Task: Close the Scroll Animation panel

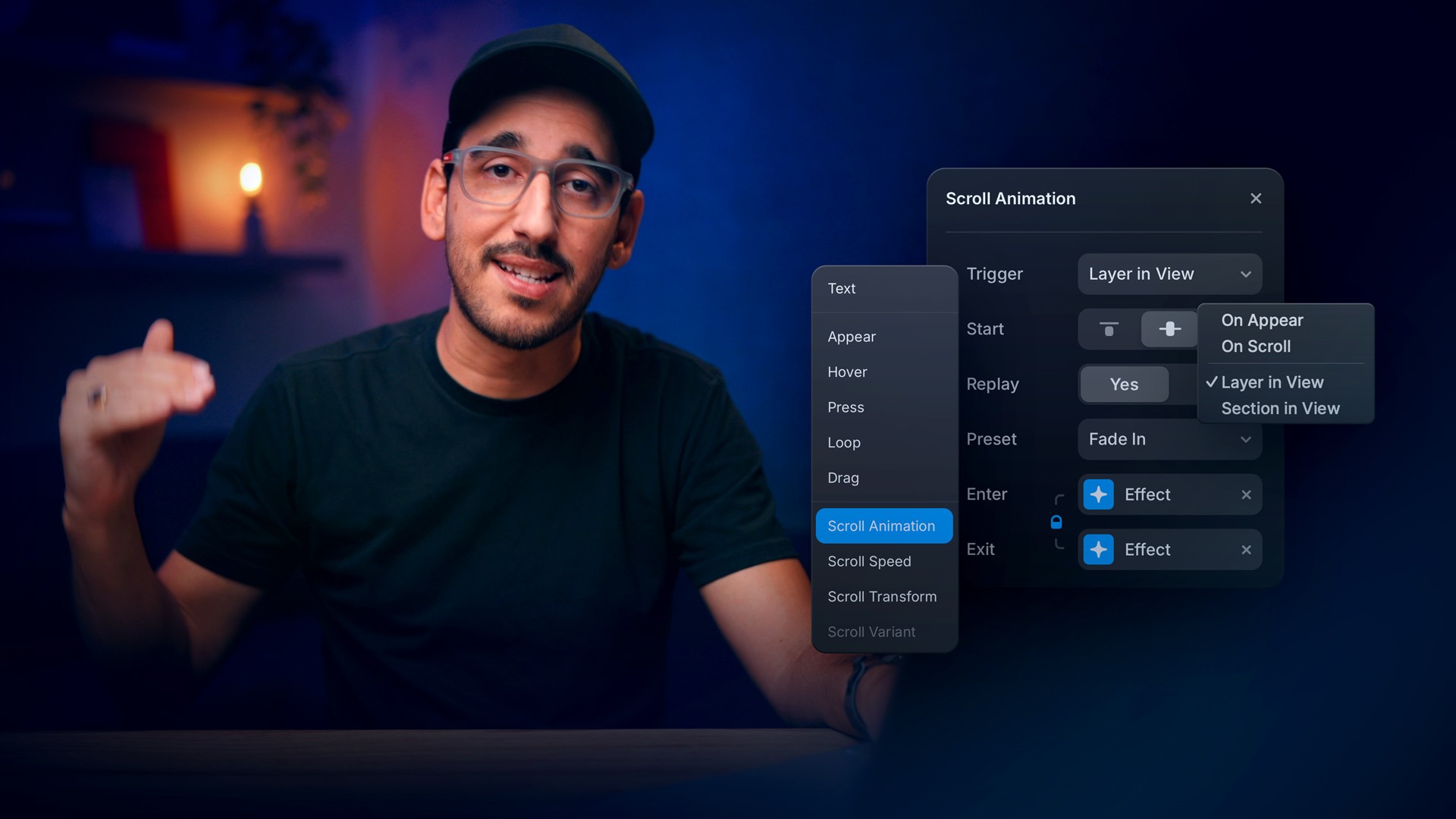Action: tap(1256, 199)
